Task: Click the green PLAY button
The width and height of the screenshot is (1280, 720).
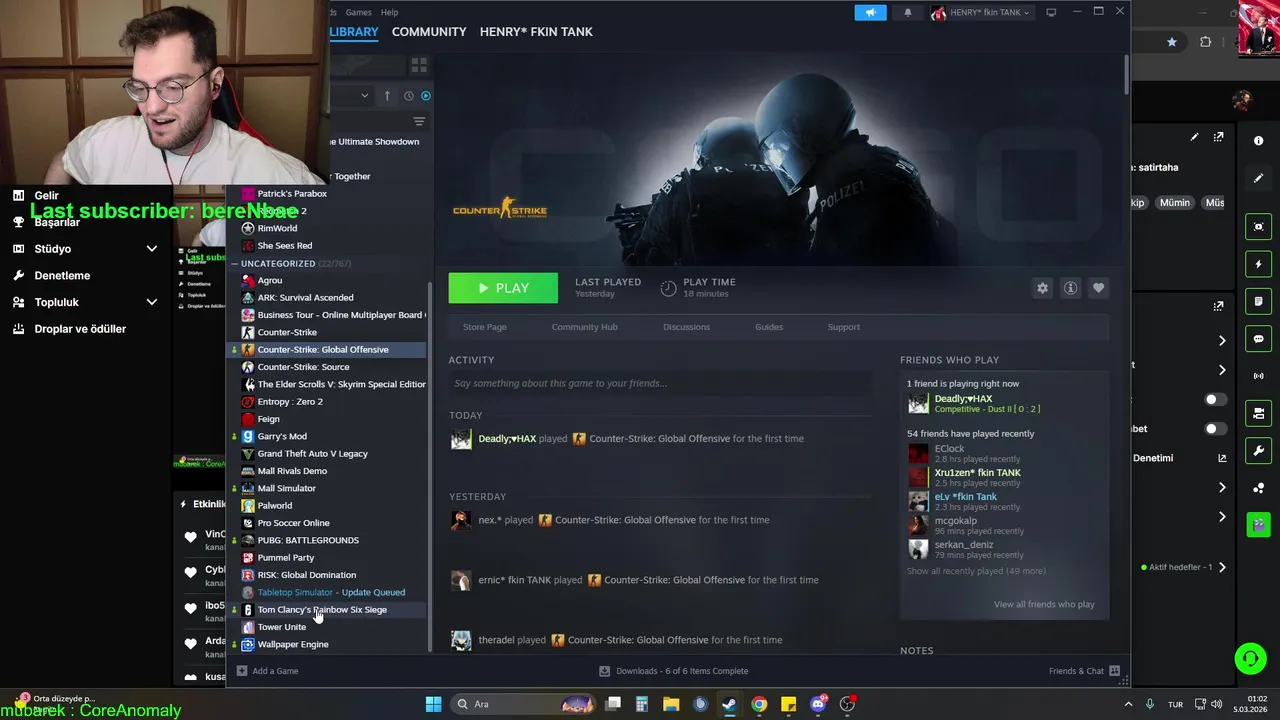Action: point(503,288)
